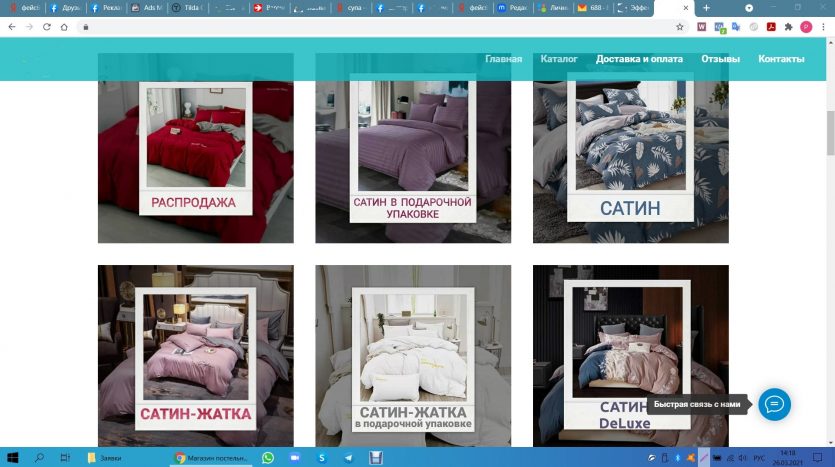This screenshot has width=835, height=467.
Task: Open the РАСПРОДАЖА category card
Action: (x=195, y=148)
